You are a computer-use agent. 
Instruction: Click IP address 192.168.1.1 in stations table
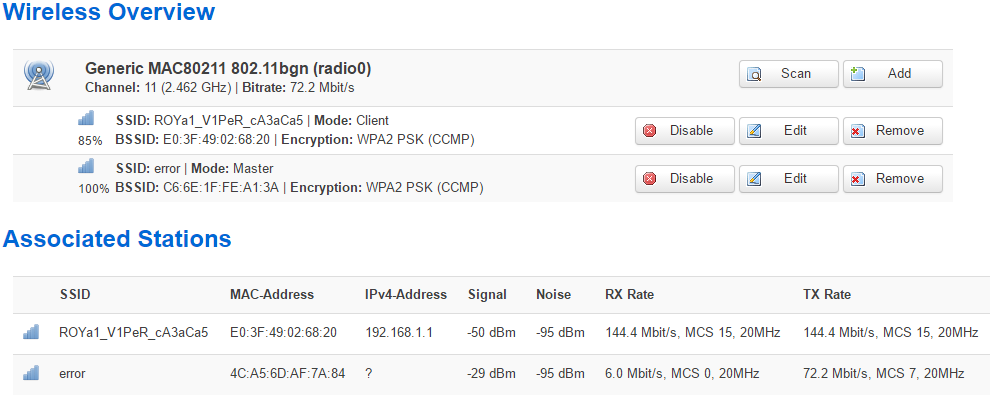398,332
